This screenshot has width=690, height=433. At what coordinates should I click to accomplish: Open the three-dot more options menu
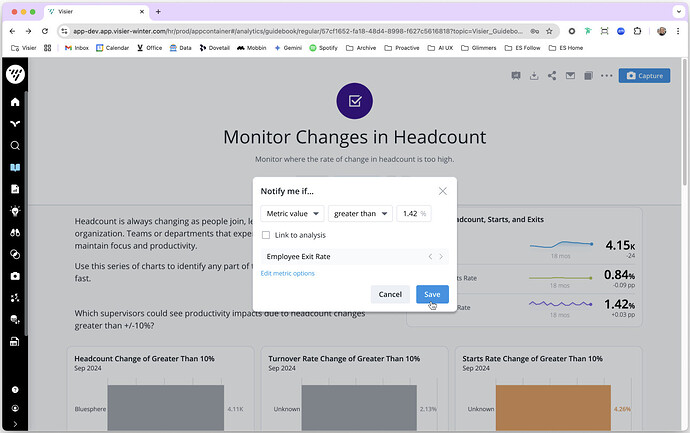[x=606, y=76]
